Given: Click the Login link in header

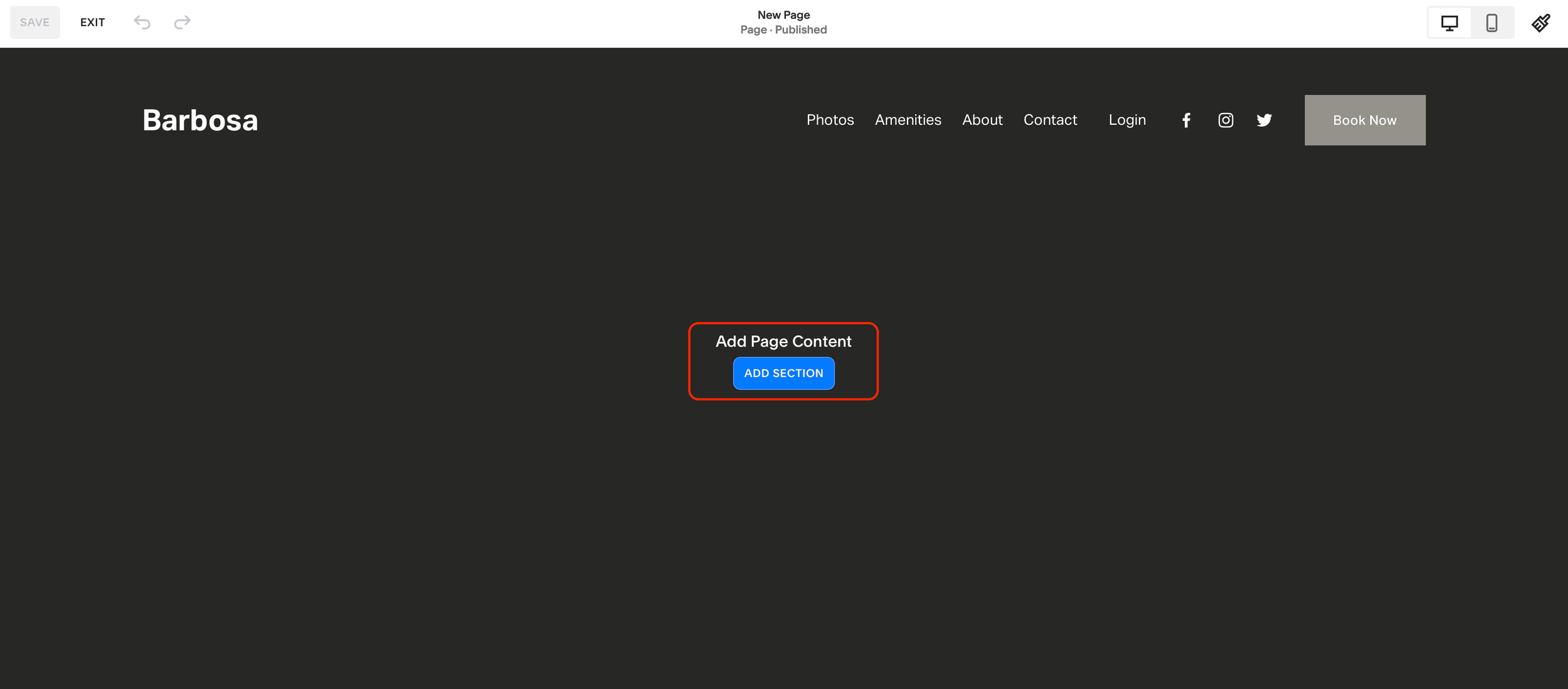Looking at the screenshot, I should tap(1127, 120).
